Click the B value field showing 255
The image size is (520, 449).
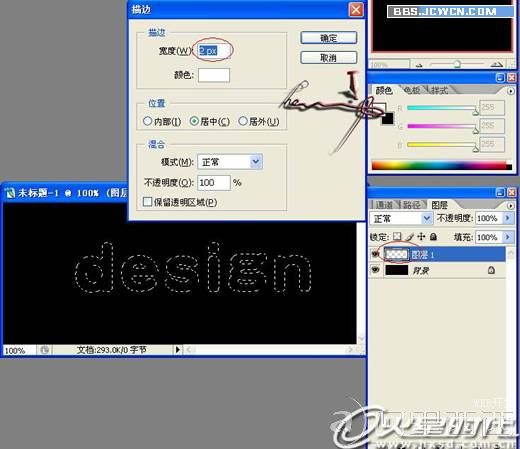[x=492, y=144]
